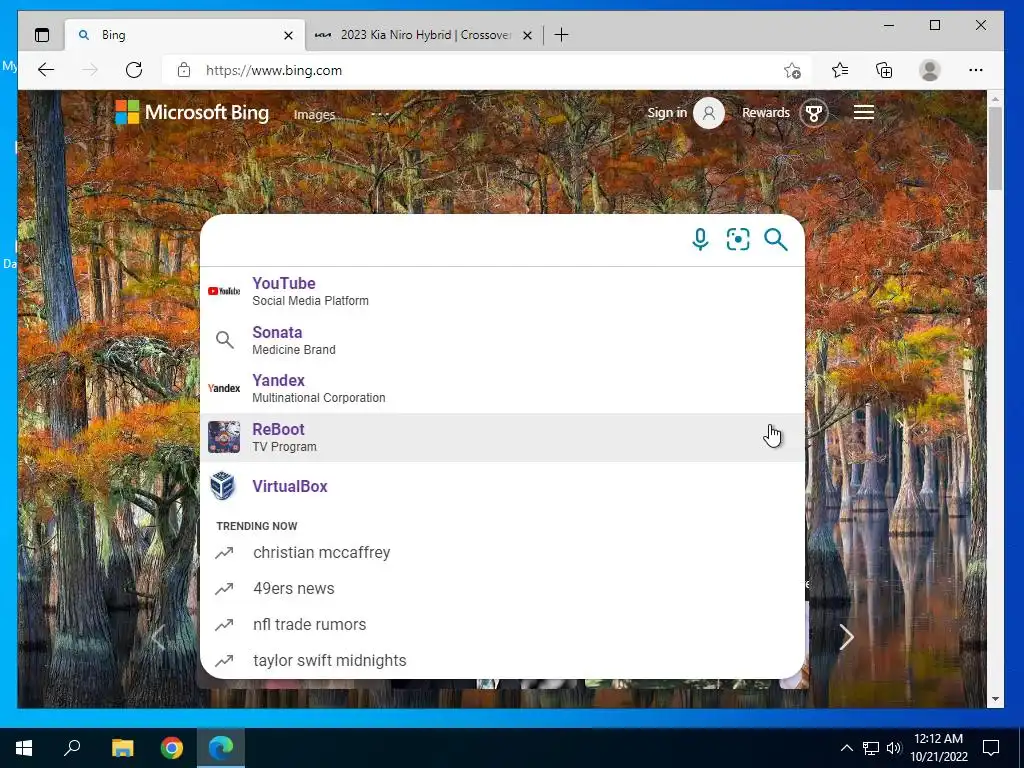1024x768 pixels.
Task: Click the Rewards trophy icon
Action: click(814, 113)
